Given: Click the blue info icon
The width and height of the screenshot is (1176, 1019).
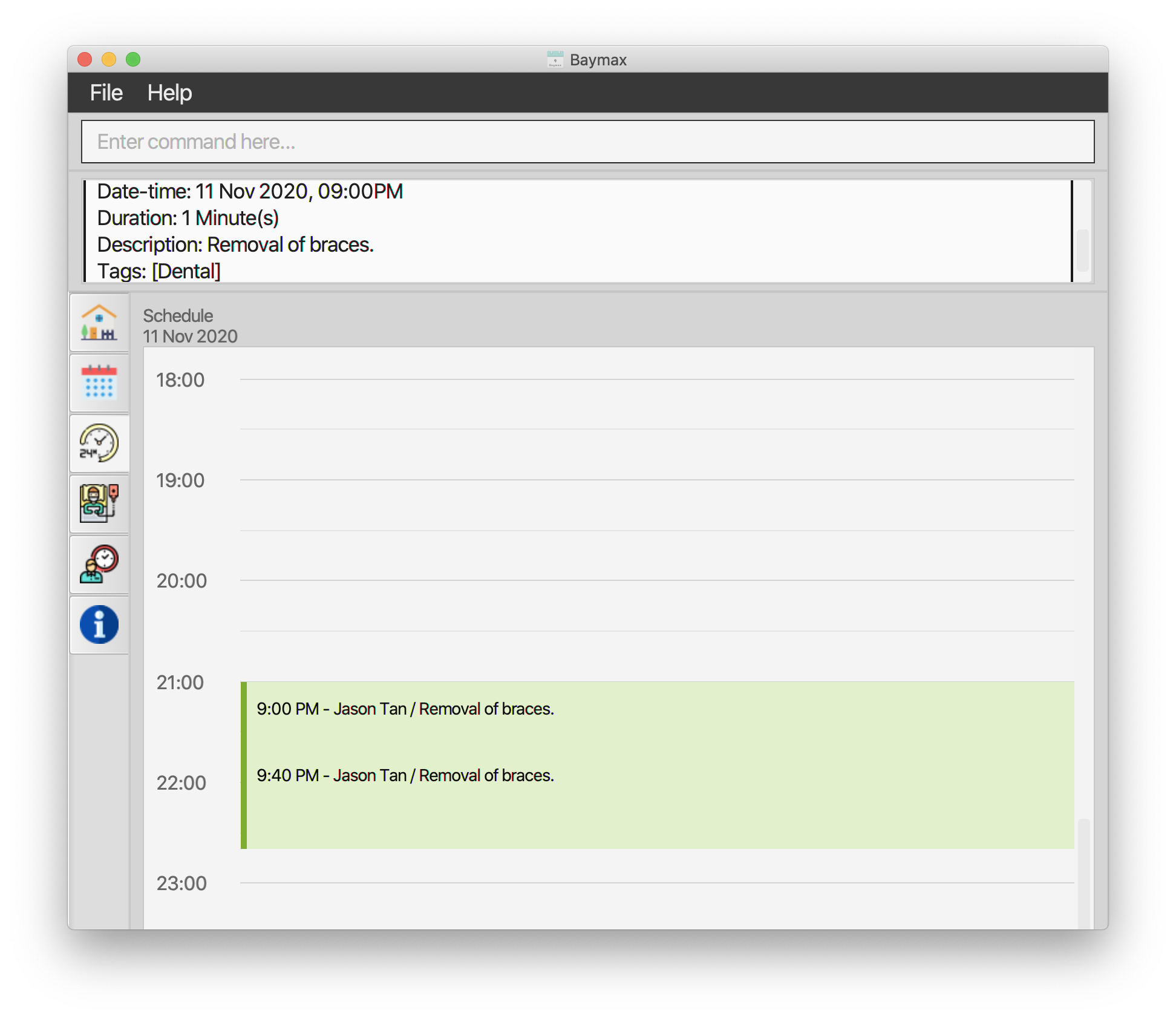Looking at the screenshot, I should (x=99, y=624).
